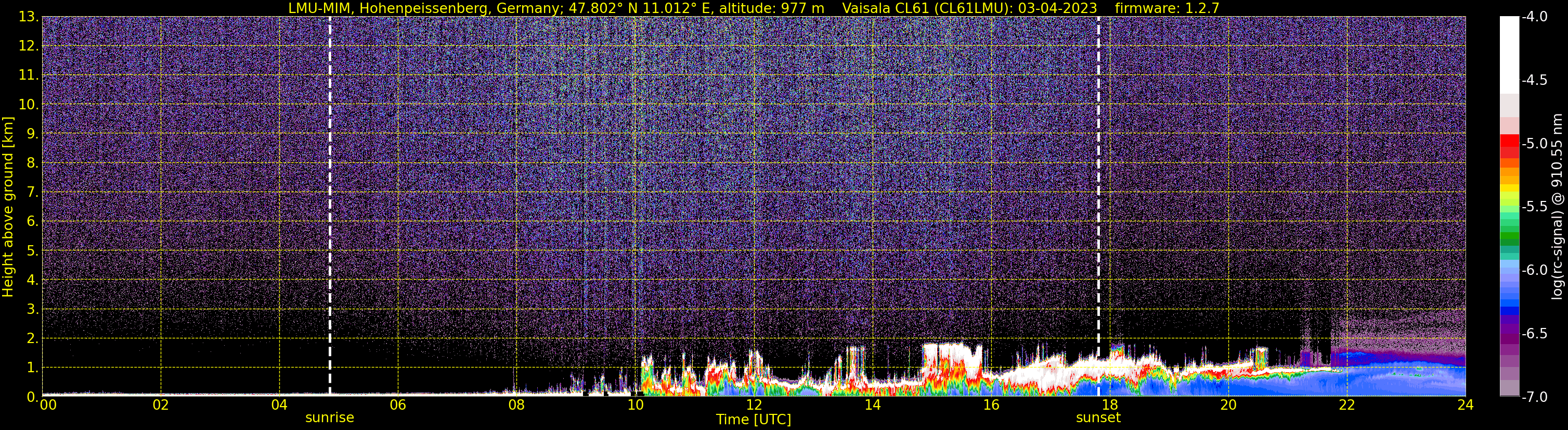Click the '02' time tick label
The width and height of the screenshot is (1568, 430).
[161, 405]
